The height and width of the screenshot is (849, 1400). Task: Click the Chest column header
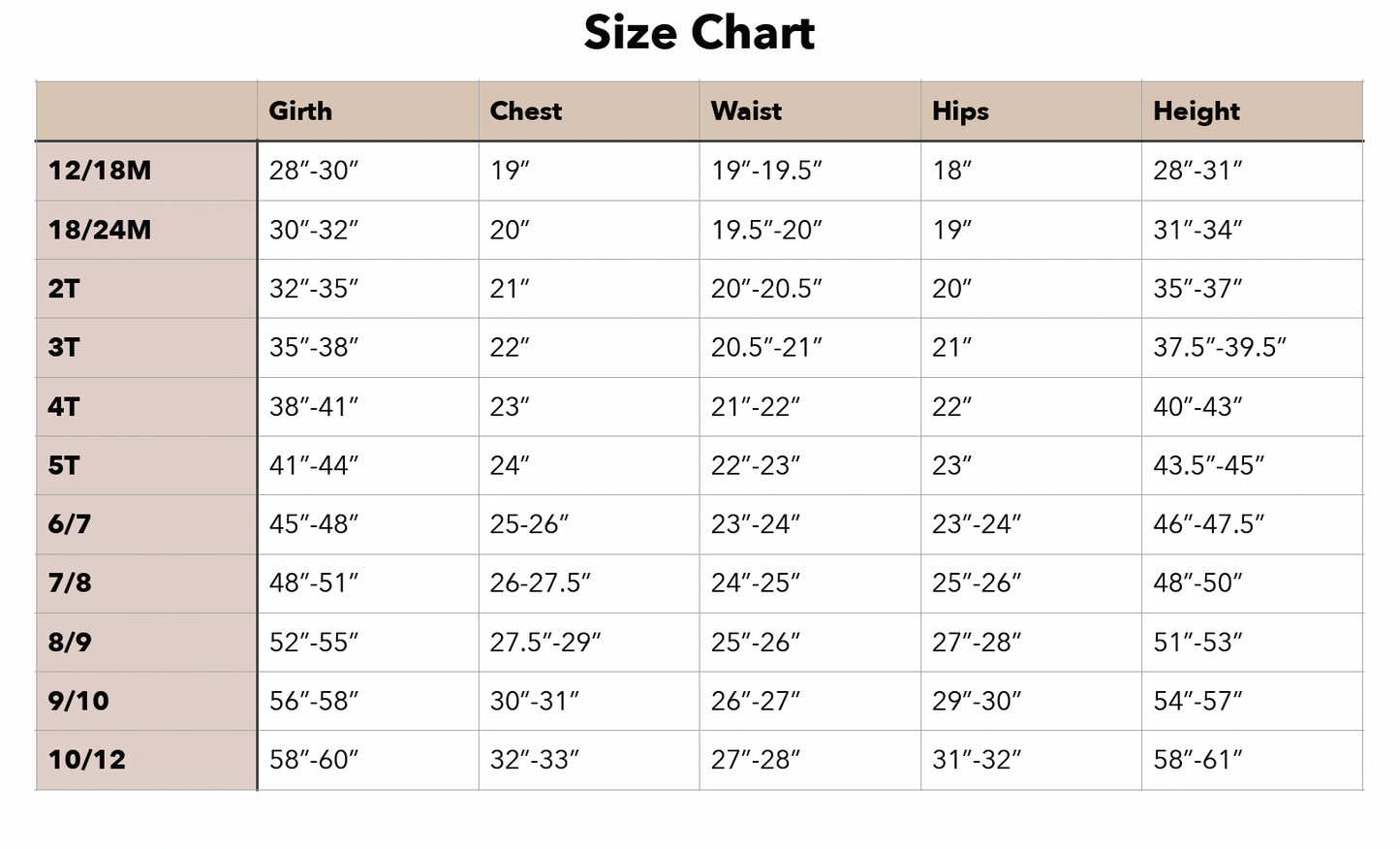pos(525,111)
